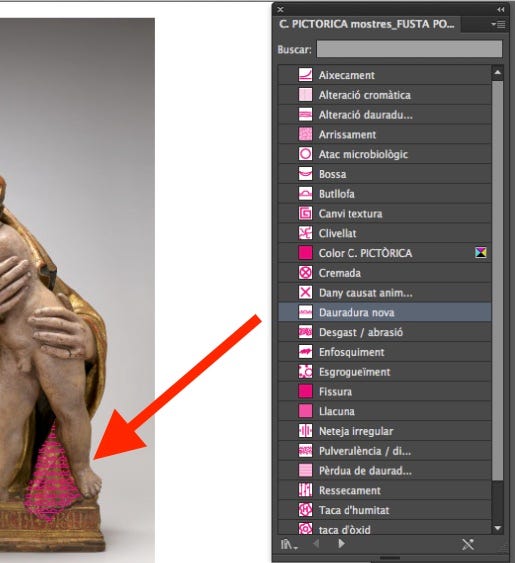Click the scrollbar down arrow

[x=498, y=527]
